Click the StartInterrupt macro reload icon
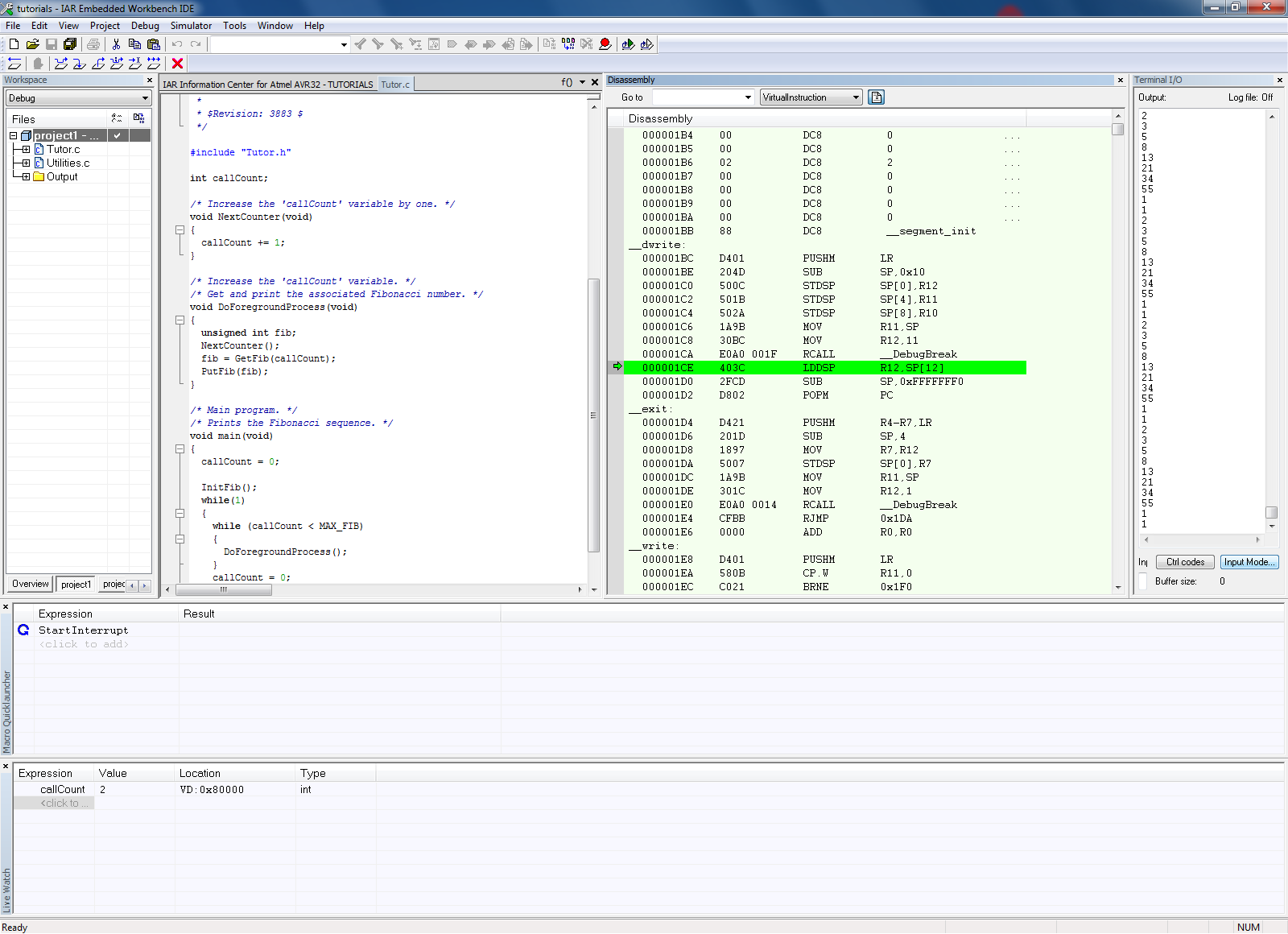1288x934 pixels. coord(23,630)
